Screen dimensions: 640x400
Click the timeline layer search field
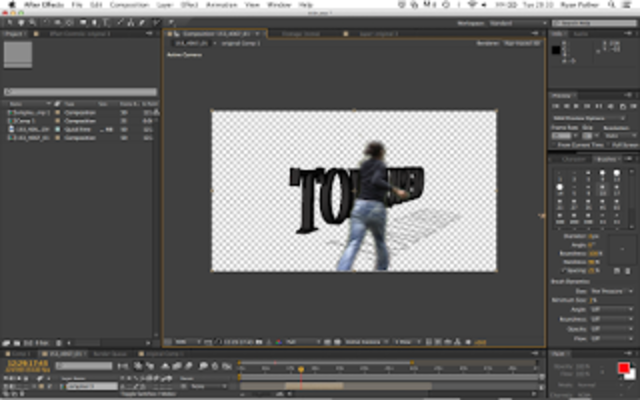click(84, 366)
